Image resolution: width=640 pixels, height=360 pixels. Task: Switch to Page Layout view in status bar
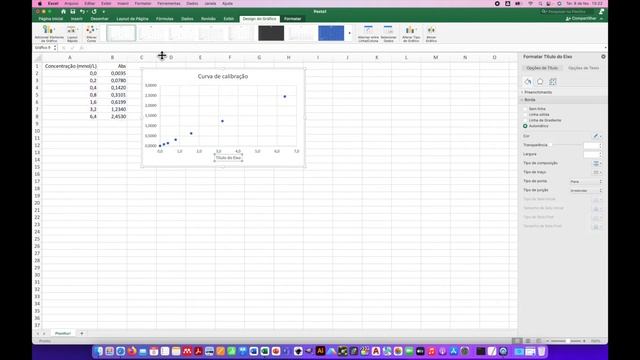(x=528, y=341)
